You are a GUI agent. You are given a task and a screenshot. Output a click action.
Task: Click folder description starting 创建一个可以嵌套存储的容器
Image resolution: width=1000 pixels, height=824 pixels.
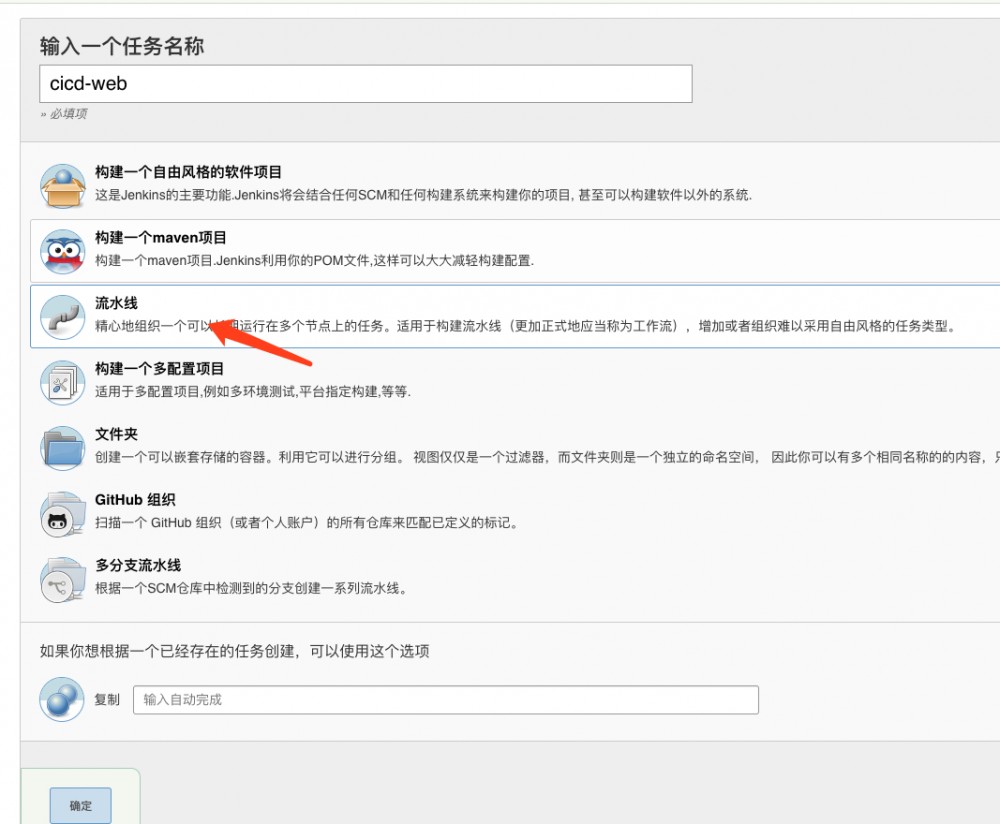tap(547, 457)
